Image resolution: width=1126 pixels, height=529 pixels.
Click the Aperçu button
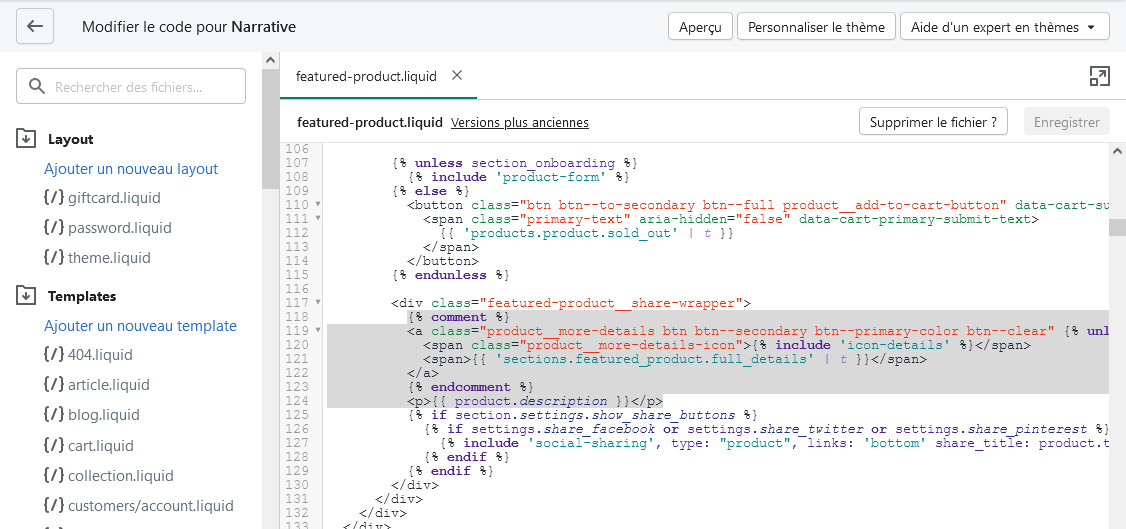[700, 27]
